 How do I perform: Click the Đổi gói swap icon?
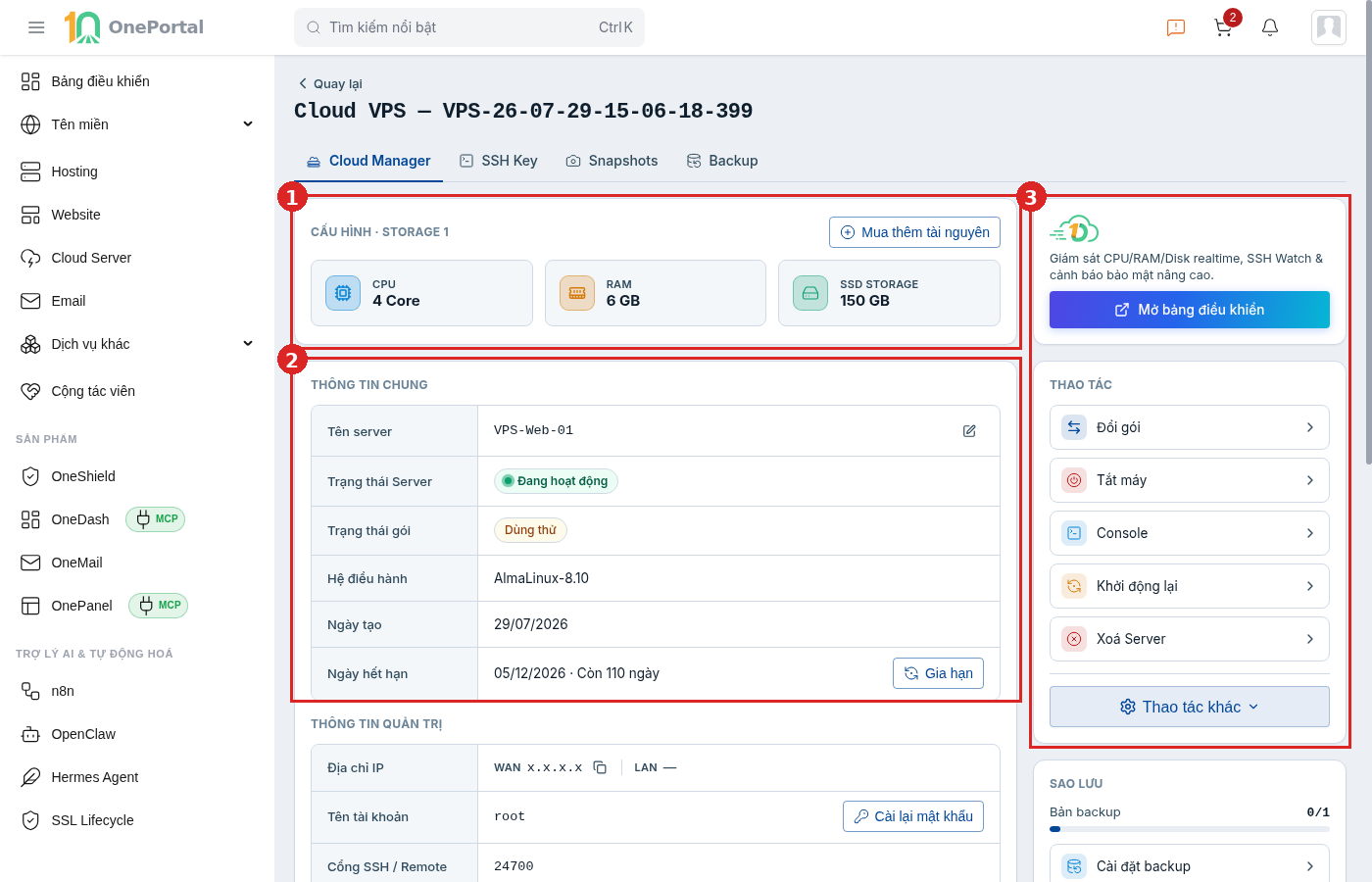[x=1074, y=427]
